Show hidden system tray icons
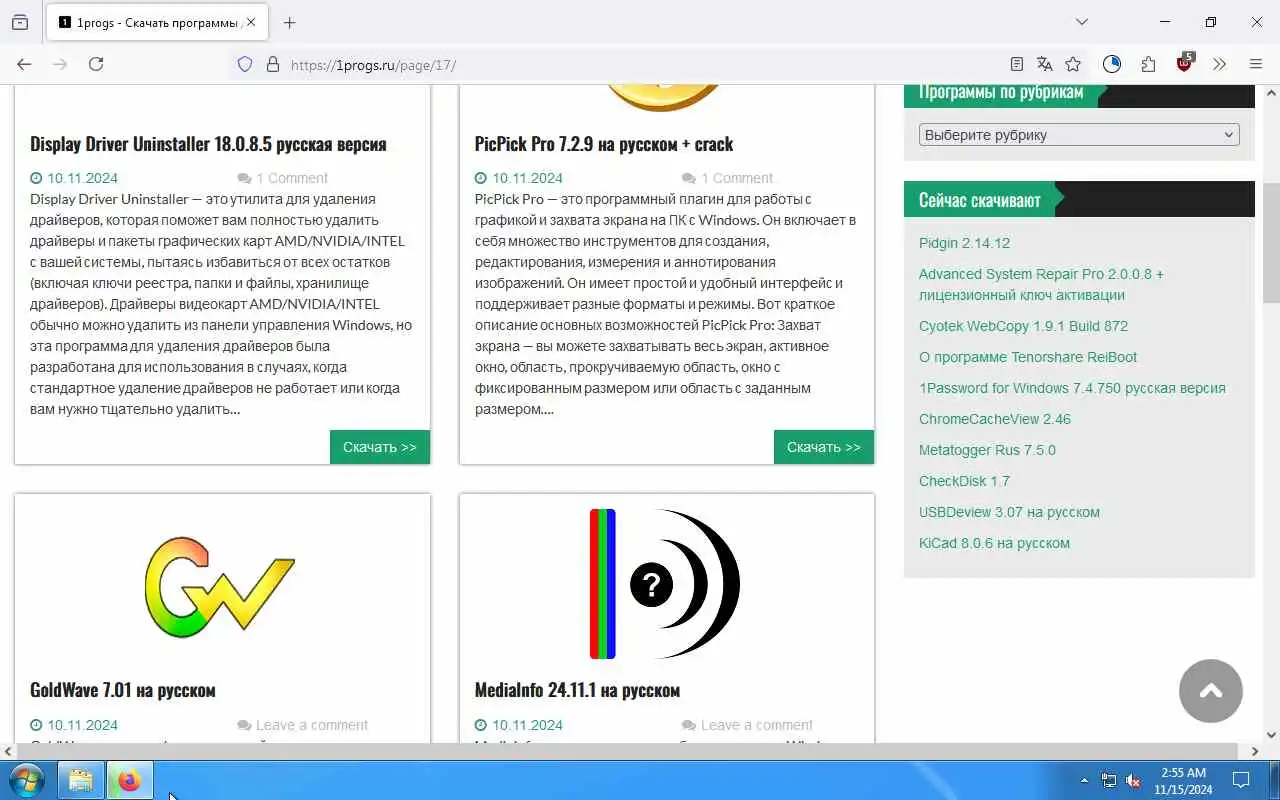Screen dimensions: 1280x800 point(1084,780)
